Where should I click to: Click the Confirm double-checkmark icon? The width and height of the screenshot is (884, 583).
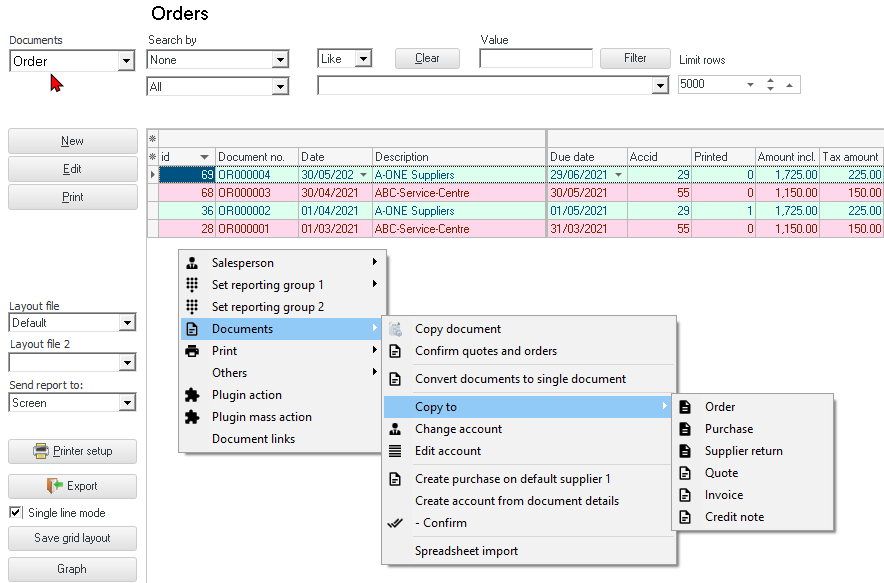[x=395, y=523]
